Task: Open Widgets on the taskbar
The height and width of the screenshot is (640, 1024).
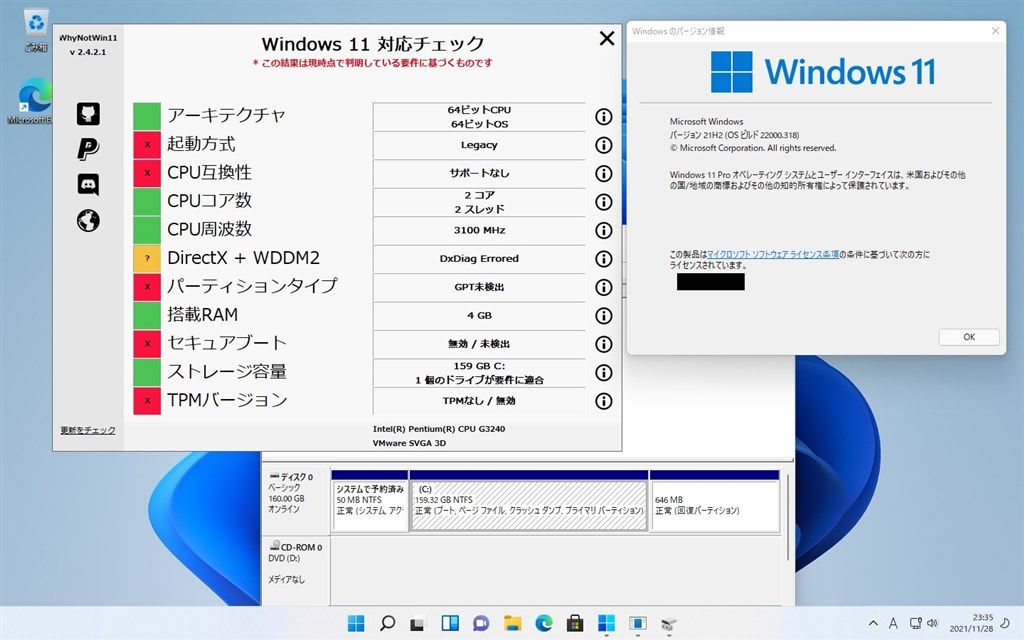Action: tap(450, 624)
